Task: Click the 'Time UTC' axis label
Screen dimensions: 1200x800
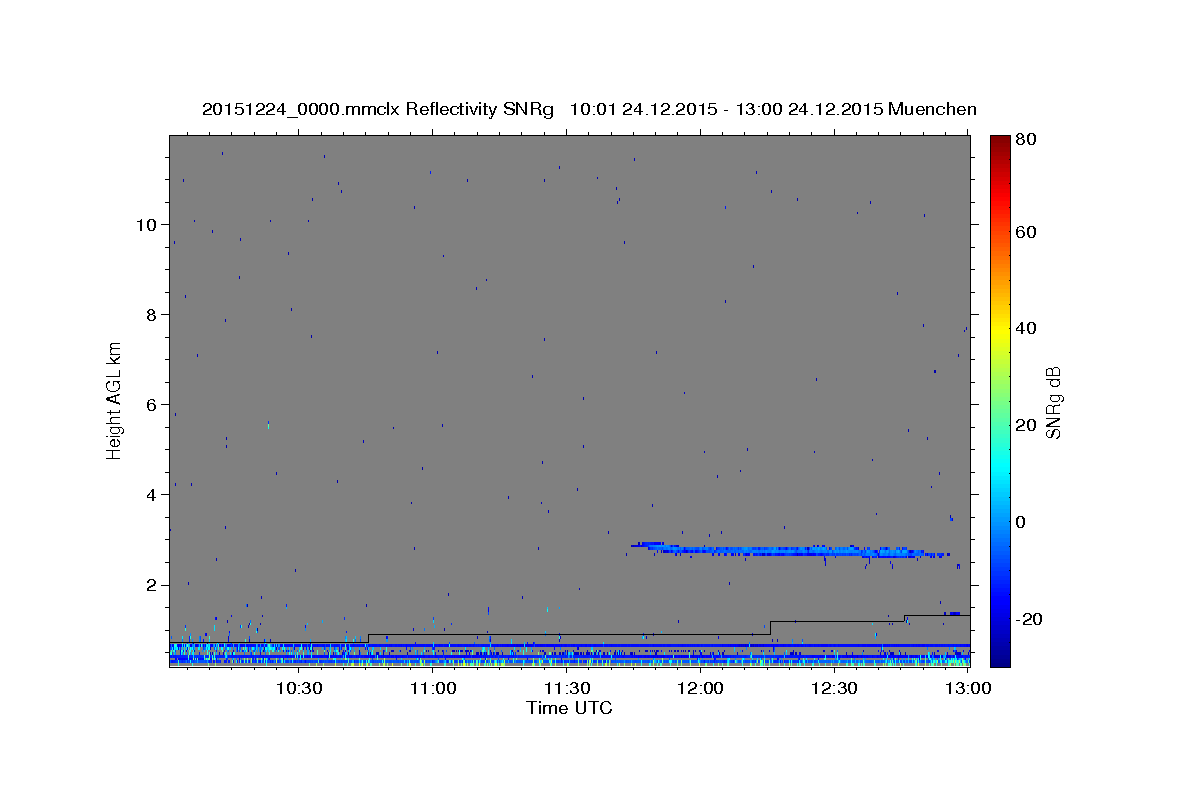Action: [569, 708]
